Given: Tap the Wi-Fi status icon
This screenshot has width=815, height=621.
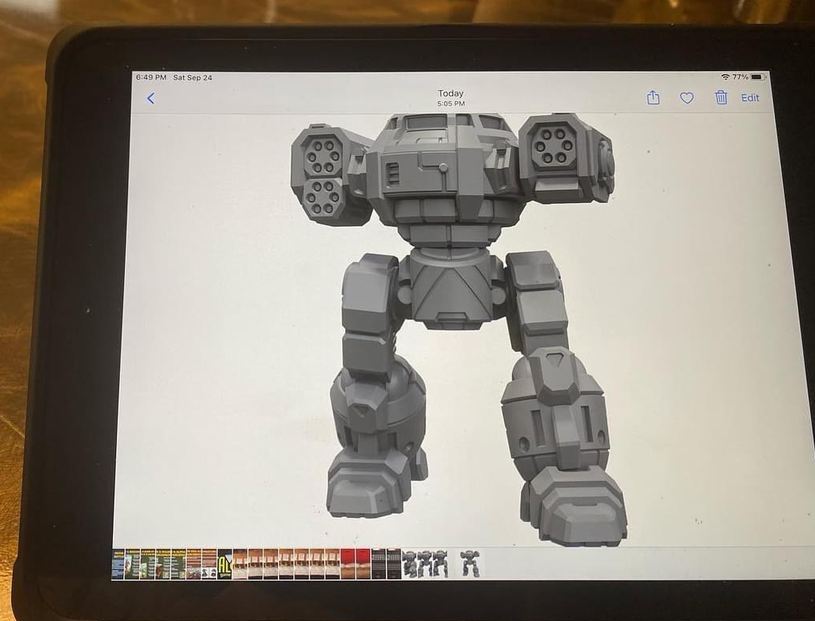Looking at the screenshot, I should point(724,77).
